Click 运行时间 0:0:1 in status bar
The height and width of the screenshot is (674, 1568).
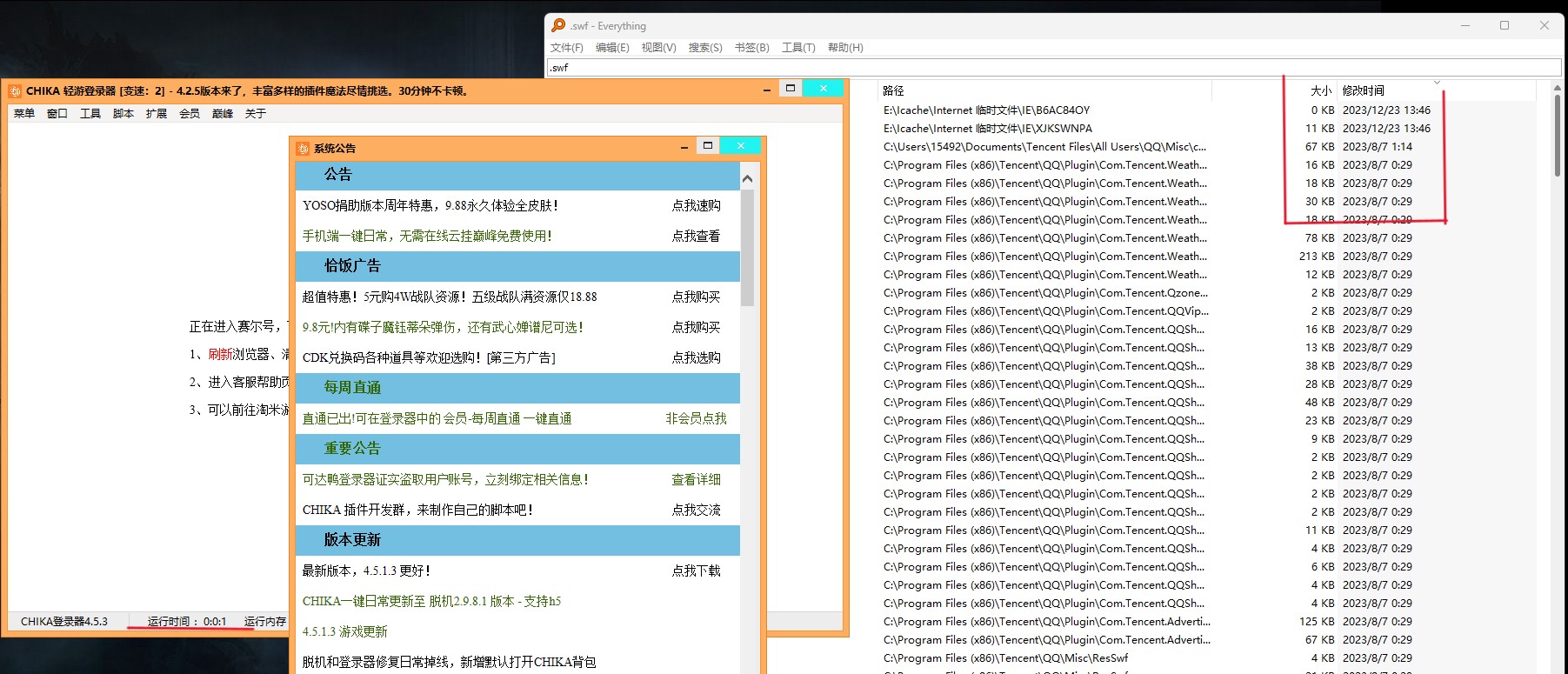[x=187, y=621]
